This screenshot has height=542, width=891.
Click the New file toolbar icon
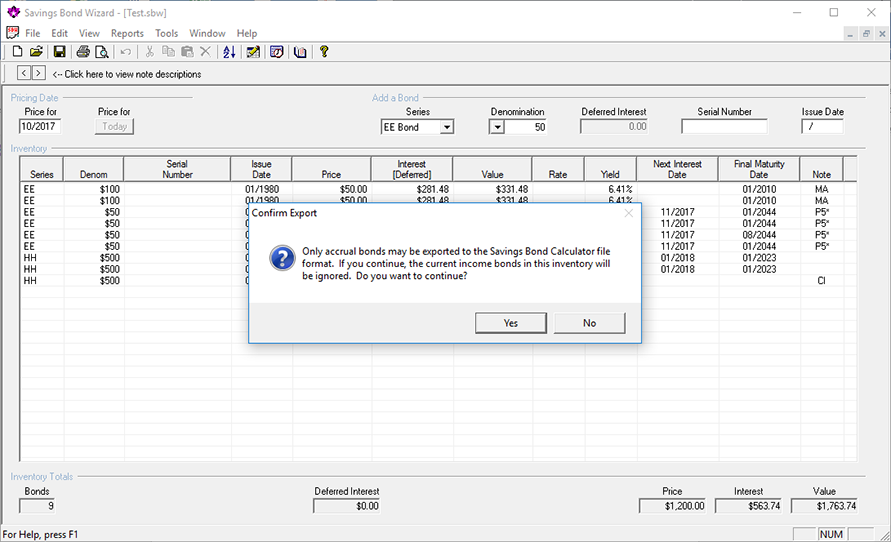click(x=18, y=52)
